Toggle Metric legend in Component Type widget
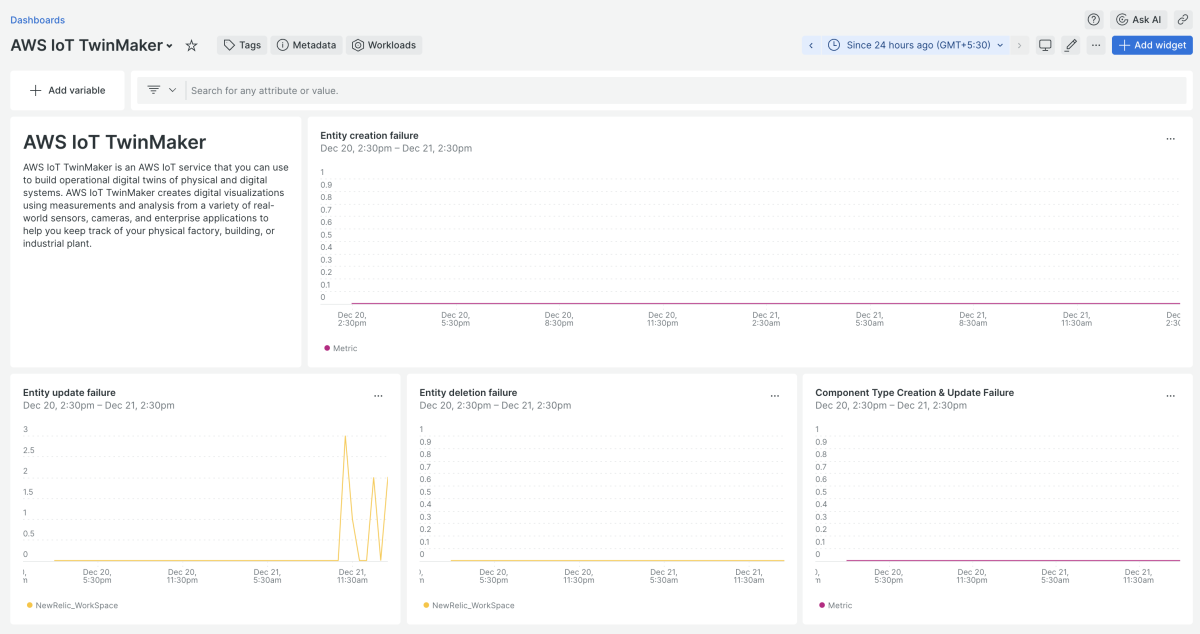This screenshot has width=1200, height=634. click(835, 605)
